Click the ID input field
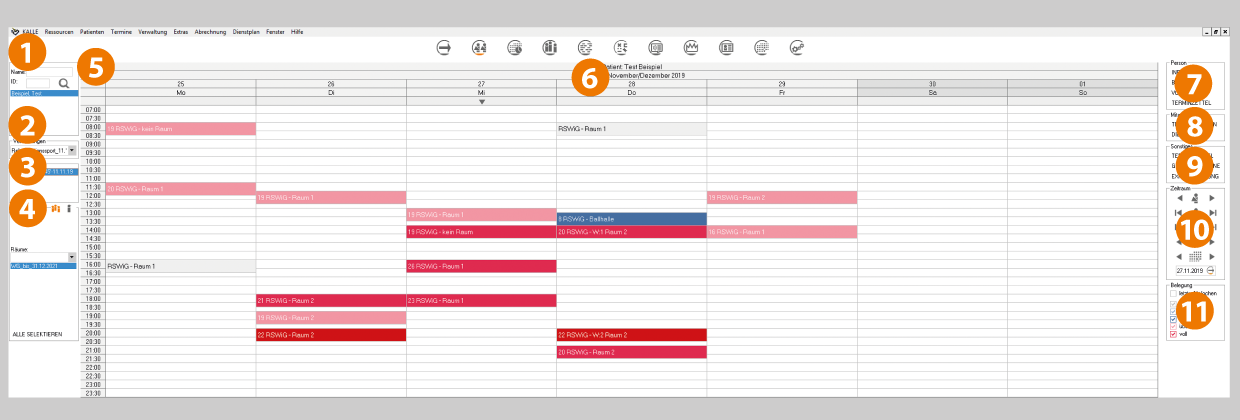The height and width of the screenshot is (420, 1240). (x=37, y=84)
